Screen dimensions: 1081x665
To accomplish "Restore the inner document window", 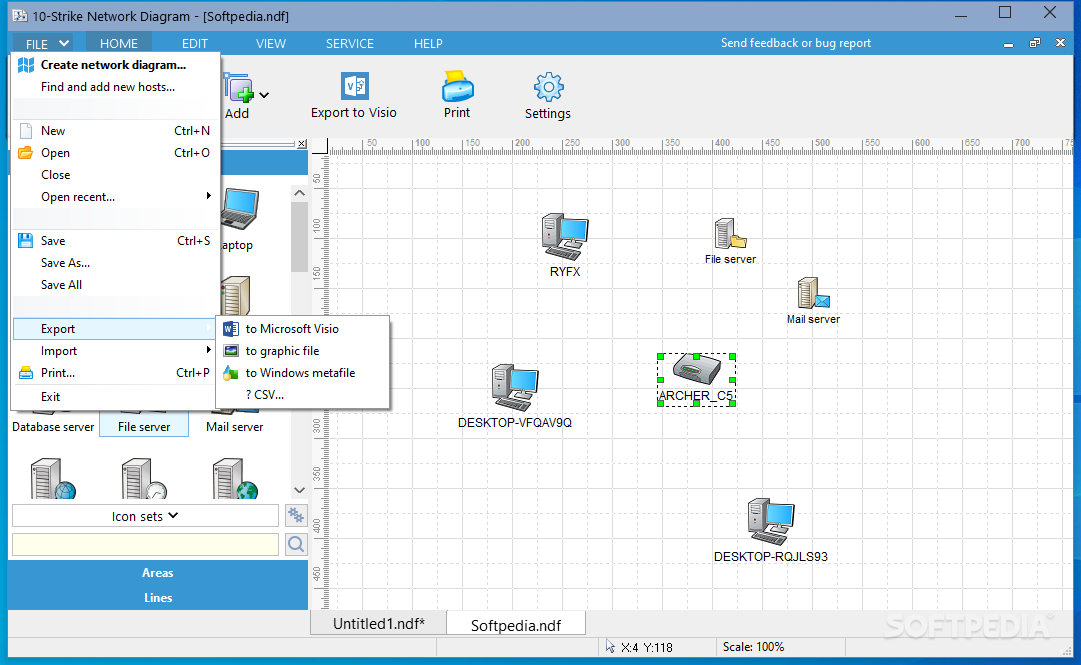I will tap(1034, 43).
